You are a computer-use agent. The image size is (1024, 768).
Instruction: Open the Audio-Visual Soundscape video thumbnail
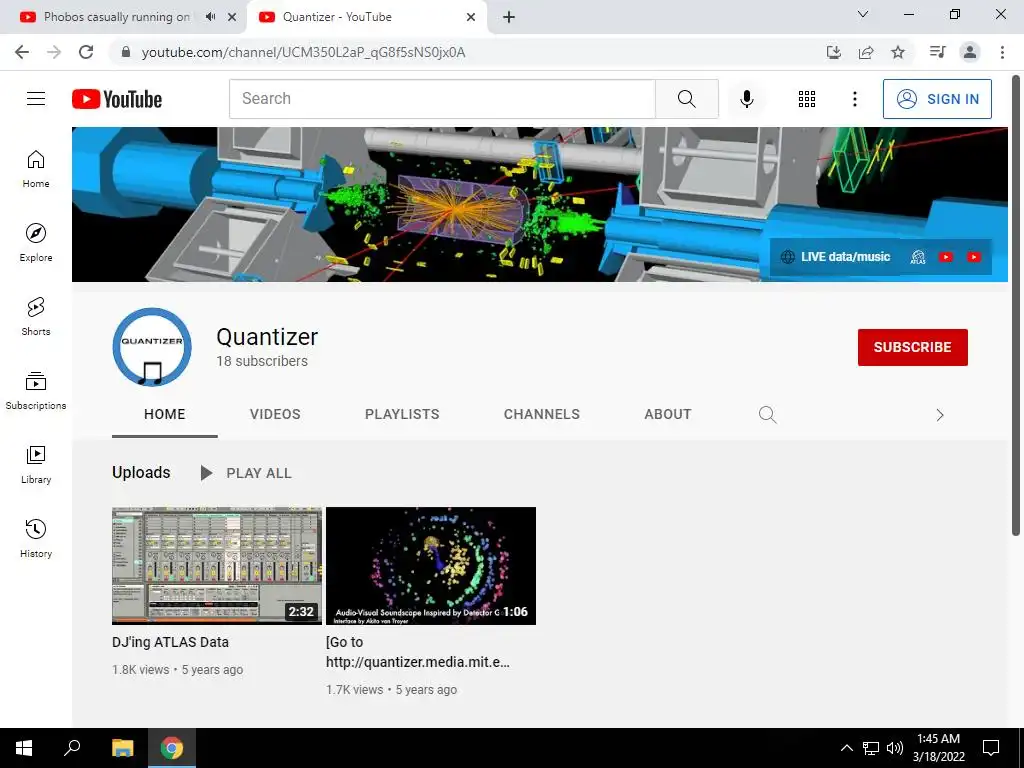[431, 566]
